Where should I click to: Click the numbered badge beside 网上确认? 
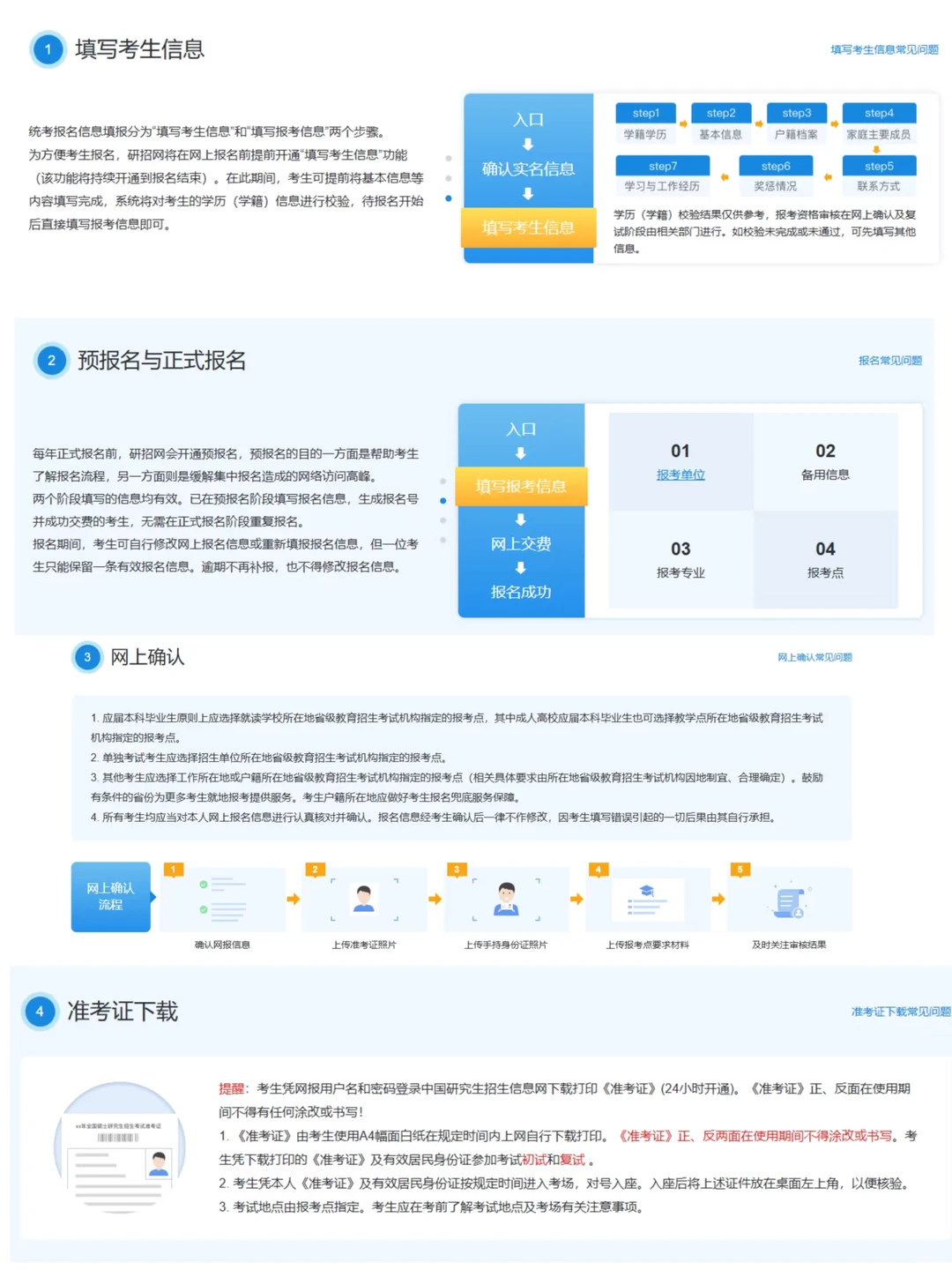click(86, 658)
